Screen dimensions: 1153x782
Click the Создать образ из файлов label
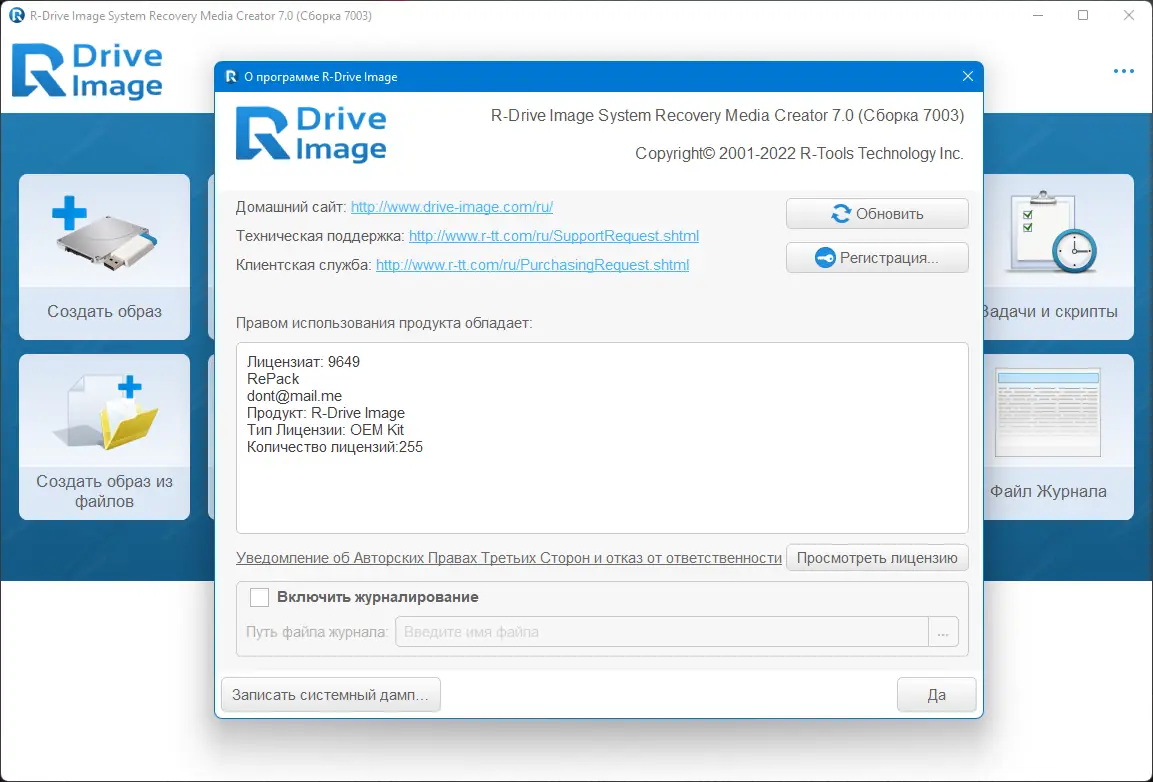tap(104, 491)
